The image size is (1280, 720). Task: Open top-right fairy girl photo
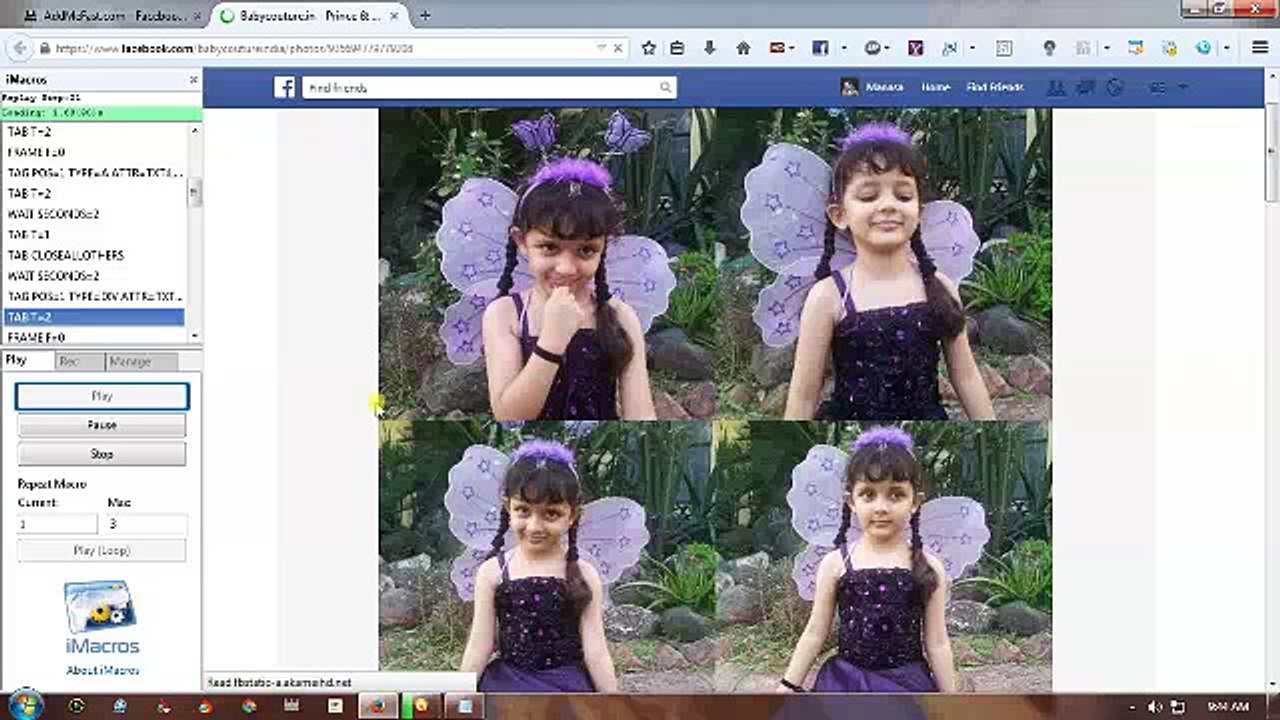(x=884, y=264)
